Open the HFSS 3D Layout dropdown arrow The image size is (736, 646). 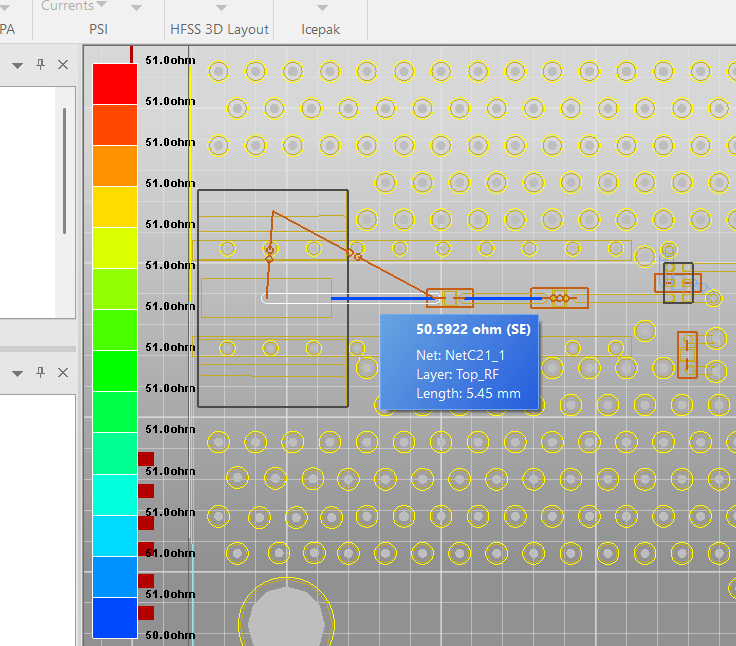pos(221,8)
